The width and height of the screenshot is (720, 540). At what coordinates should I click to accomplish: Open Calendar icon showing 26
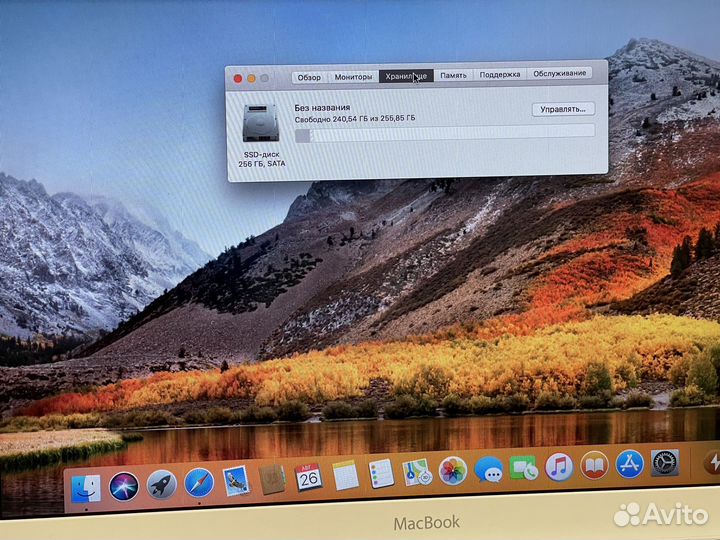(x=309, y=478)
